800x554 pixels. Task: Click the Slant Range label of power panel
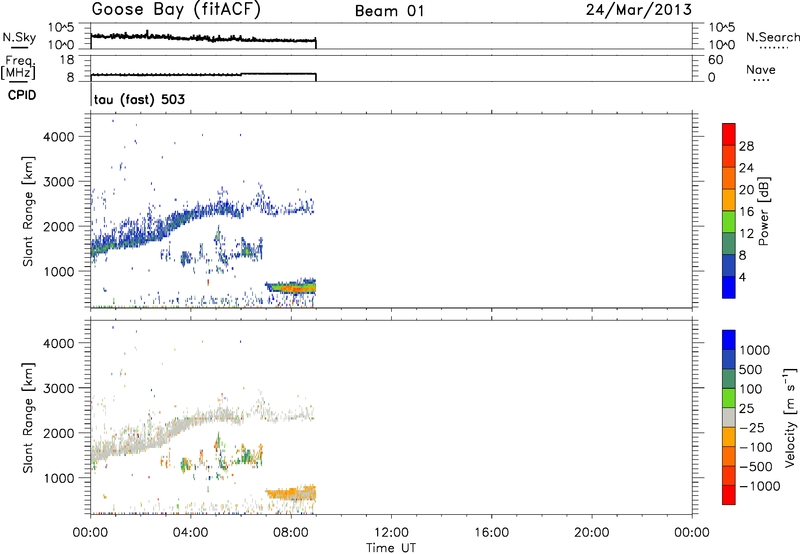(x=28, y=211)
